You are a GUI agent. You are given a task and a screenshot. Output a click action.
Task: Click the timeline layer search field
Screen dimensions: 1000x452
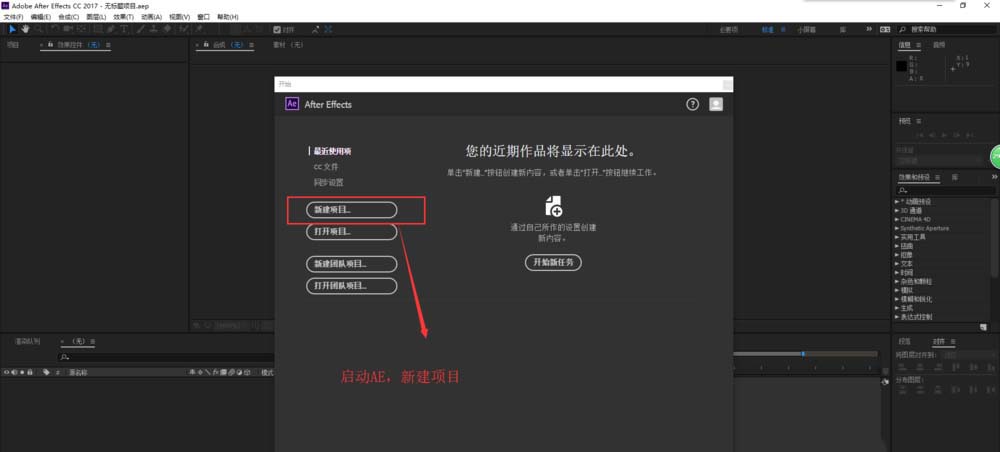click(166, 357)
